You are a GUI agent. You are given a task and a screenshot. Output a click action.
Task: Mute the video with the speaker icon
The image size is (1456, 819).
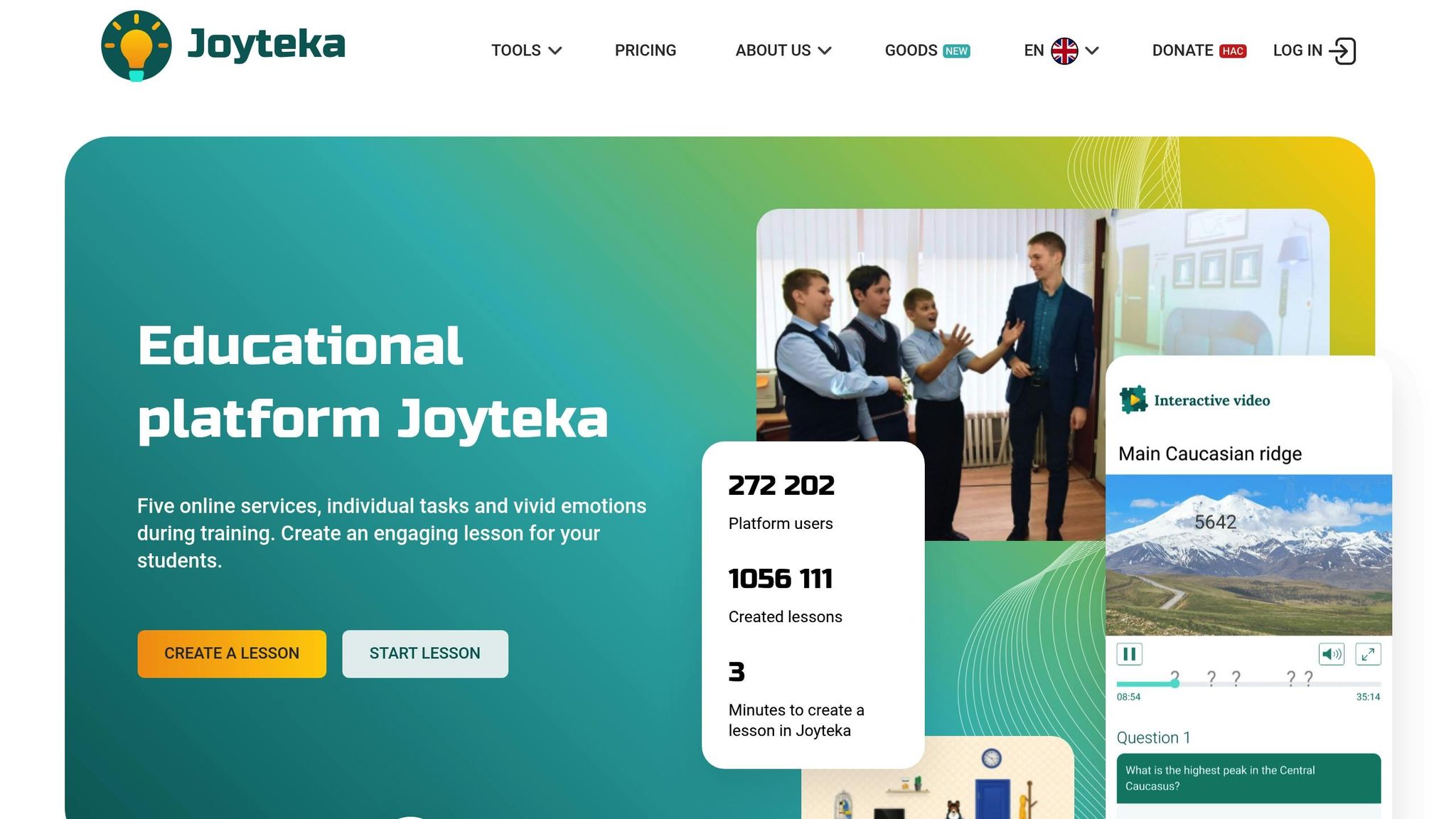(1332, 654)
